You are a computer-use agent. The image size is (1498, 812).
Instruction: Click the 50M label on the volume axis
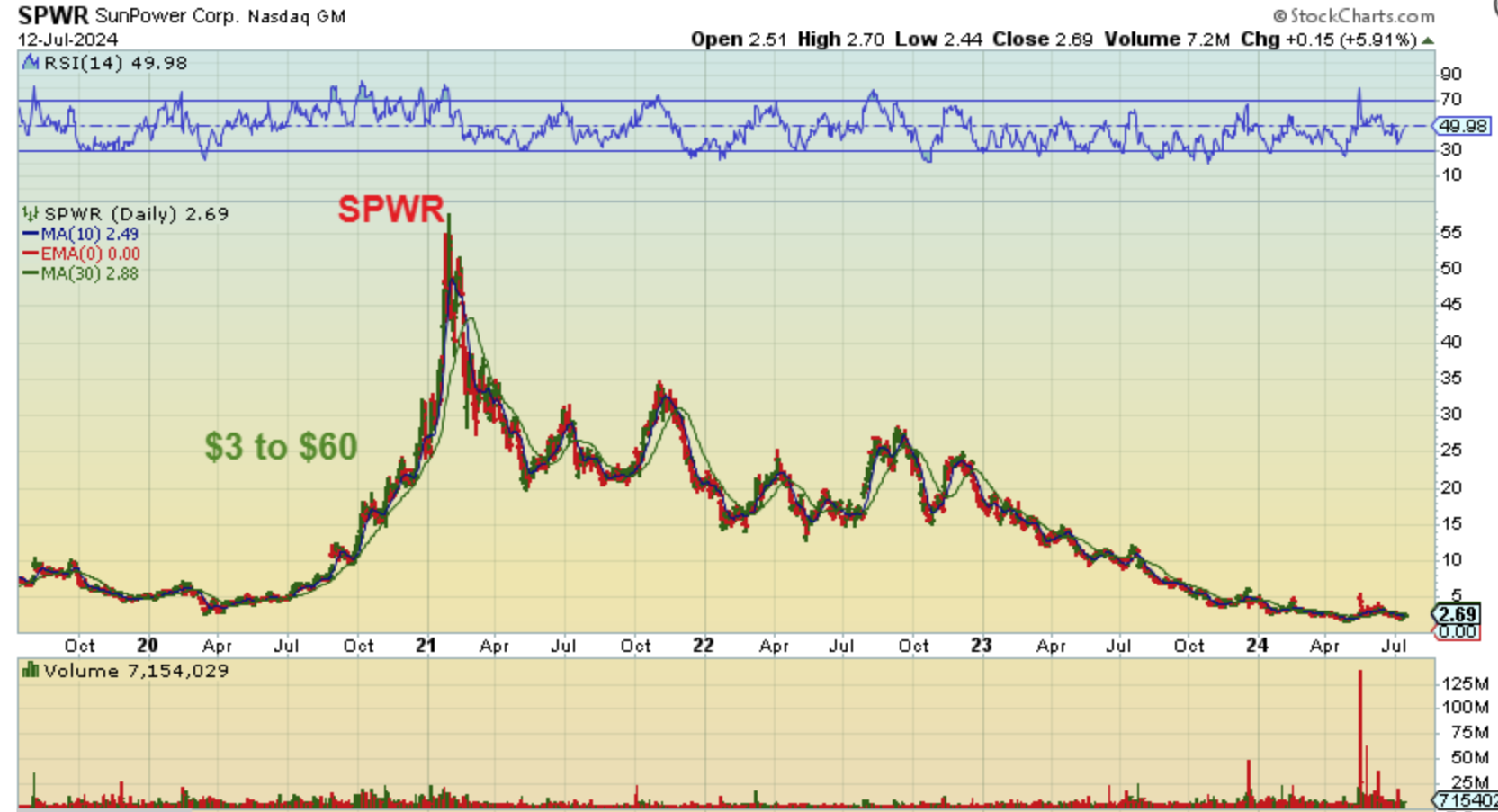click(1469, 757)
